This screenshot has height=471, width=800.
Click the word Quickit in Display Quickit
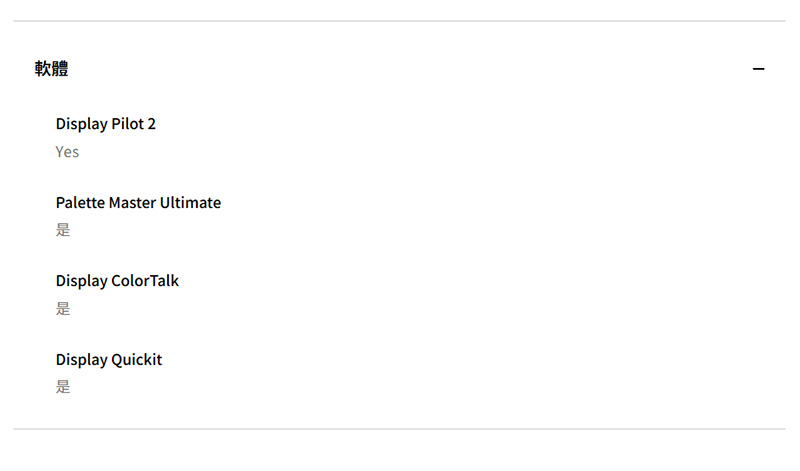[x=137, y=360]
